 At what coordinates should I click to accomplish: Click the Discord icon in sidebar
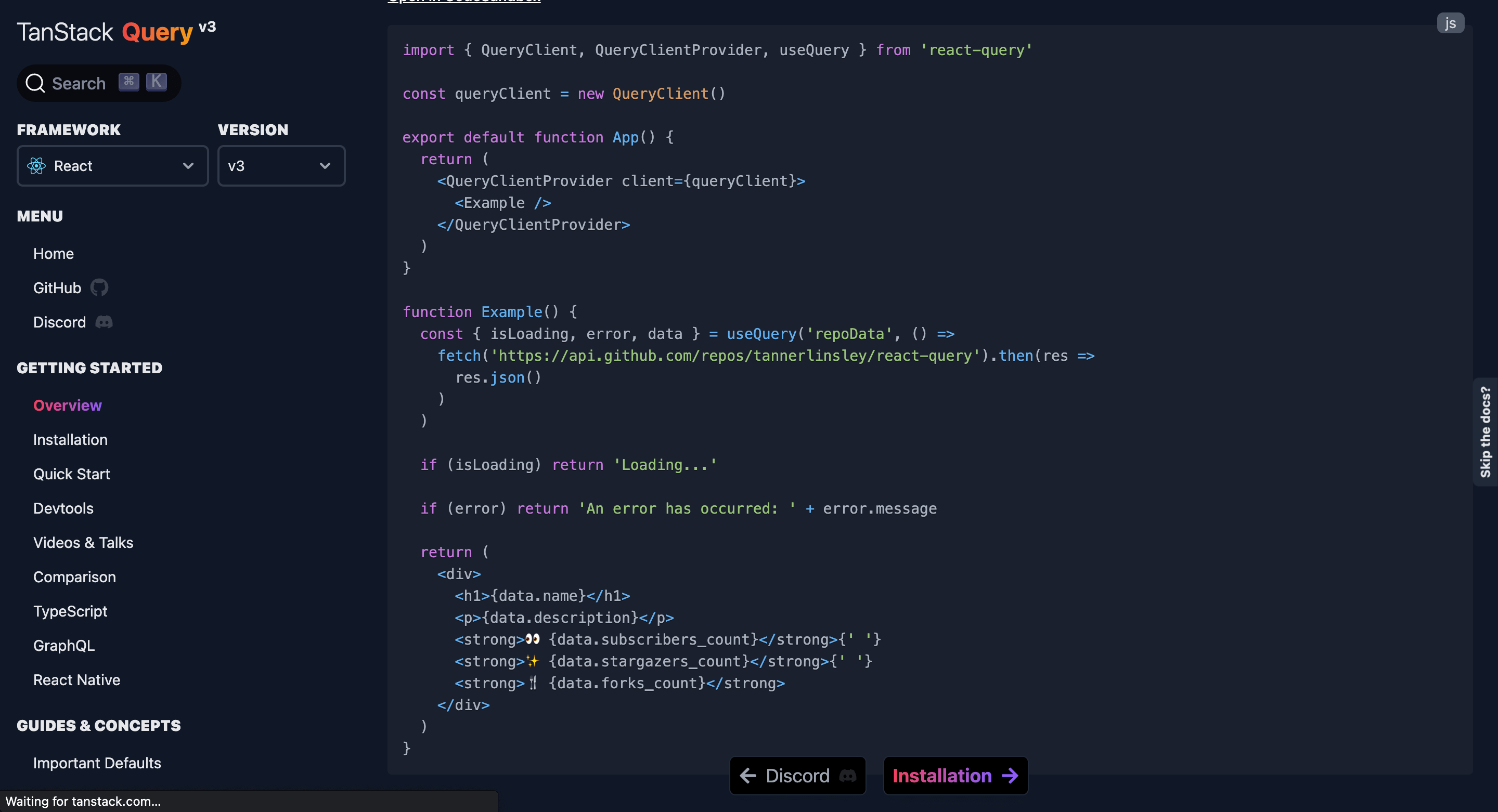coord(105,321)
